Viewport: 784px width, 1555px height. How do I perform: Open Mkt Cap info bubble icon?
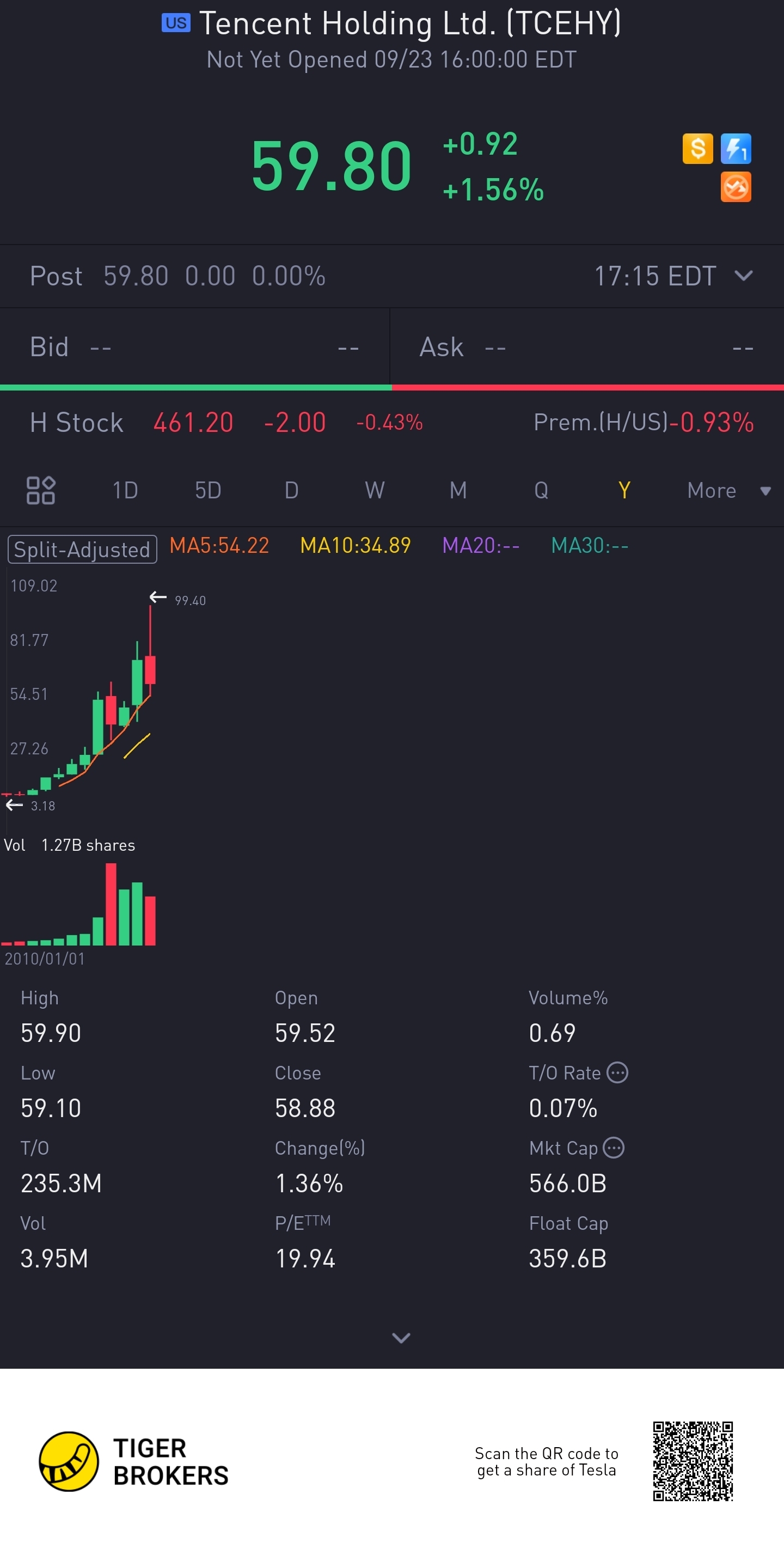[613, 1148]
